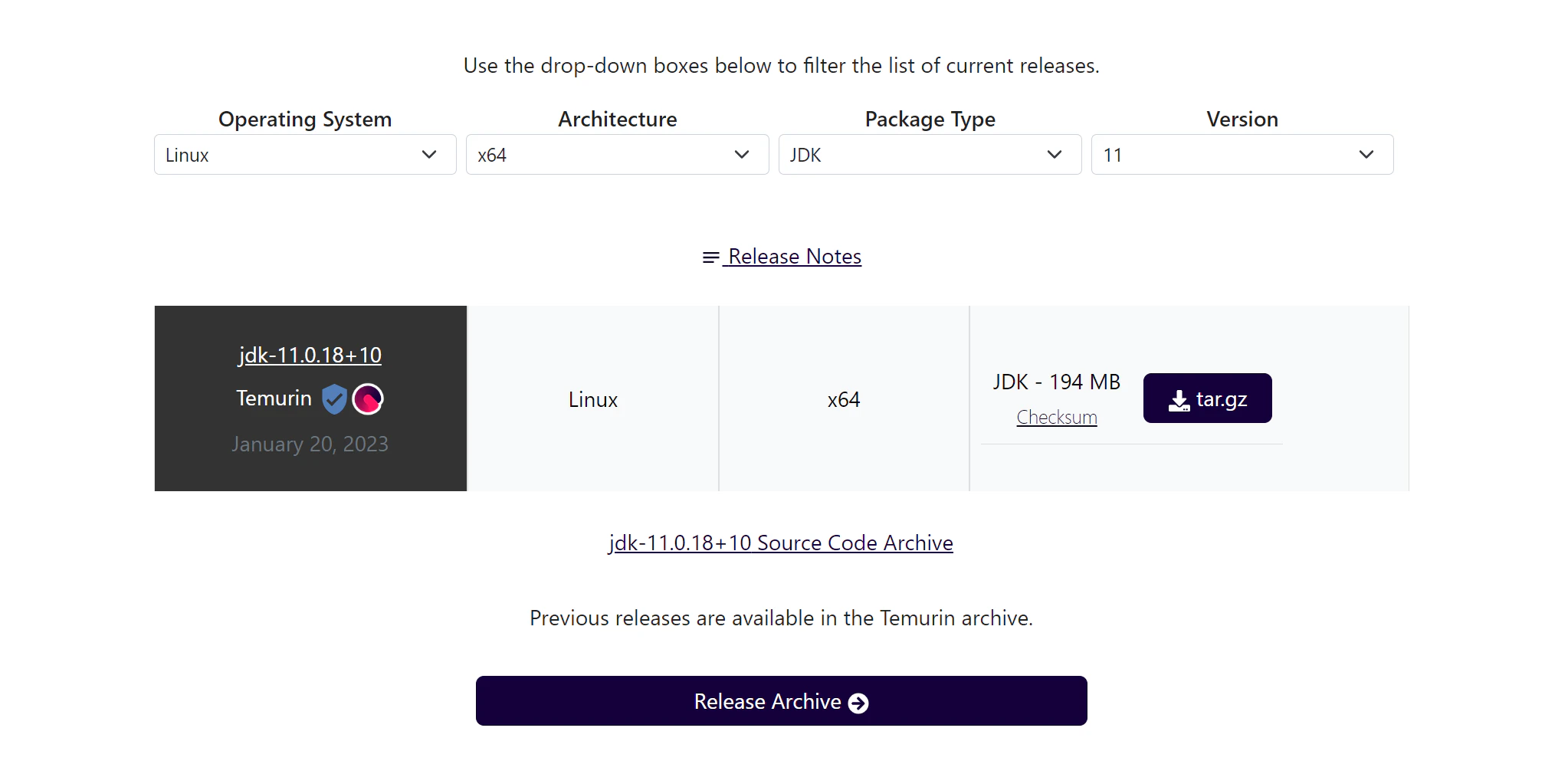The width and height of the screenshot is (1568, 764).
Task: Click the Previous releases Temurin archive text
Action: click(781, 618)
